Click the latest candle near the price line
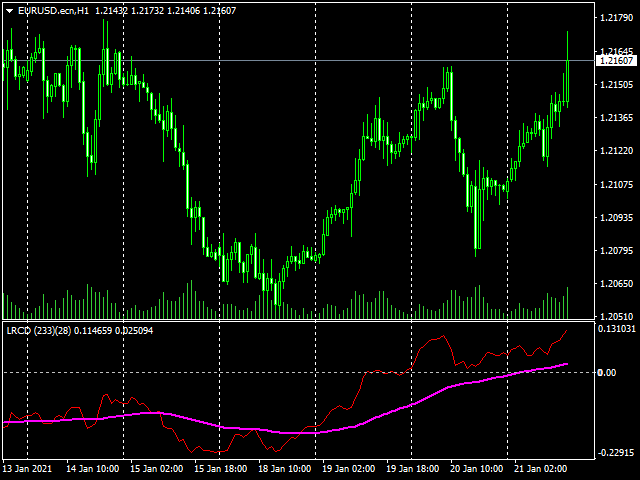The height and width of the screenshot is (480, 640). pos(567,82)
